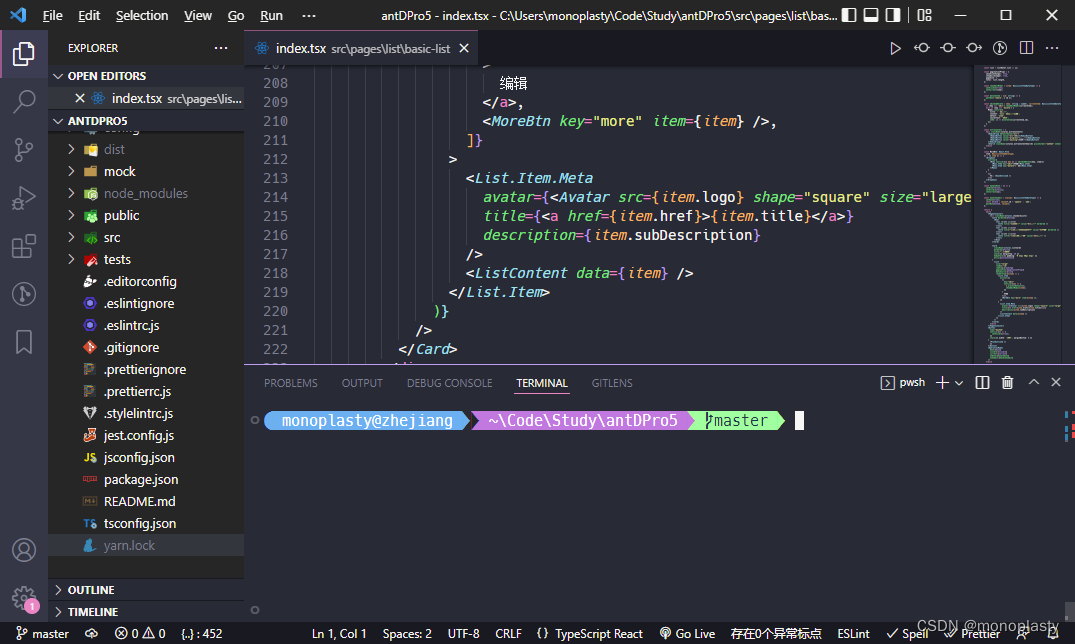Open the Manage gear menu
This screenshot has height=644, width=1075.
click(x=24, y=599)
